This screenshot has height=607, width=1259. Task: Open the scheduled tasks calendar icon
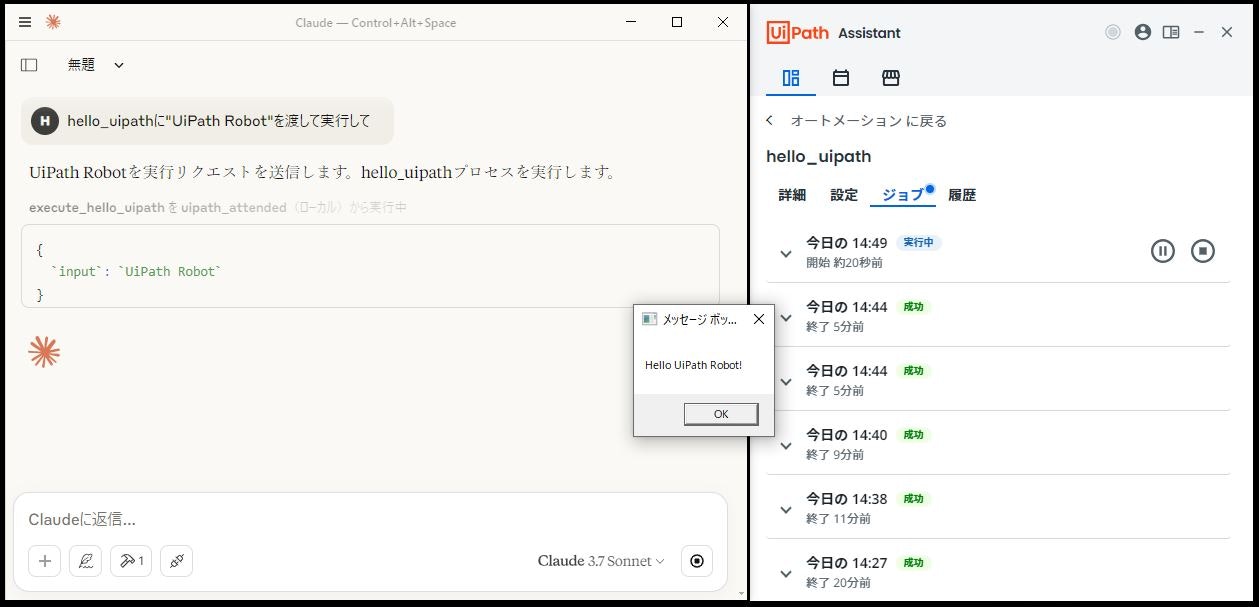point(840,77)
